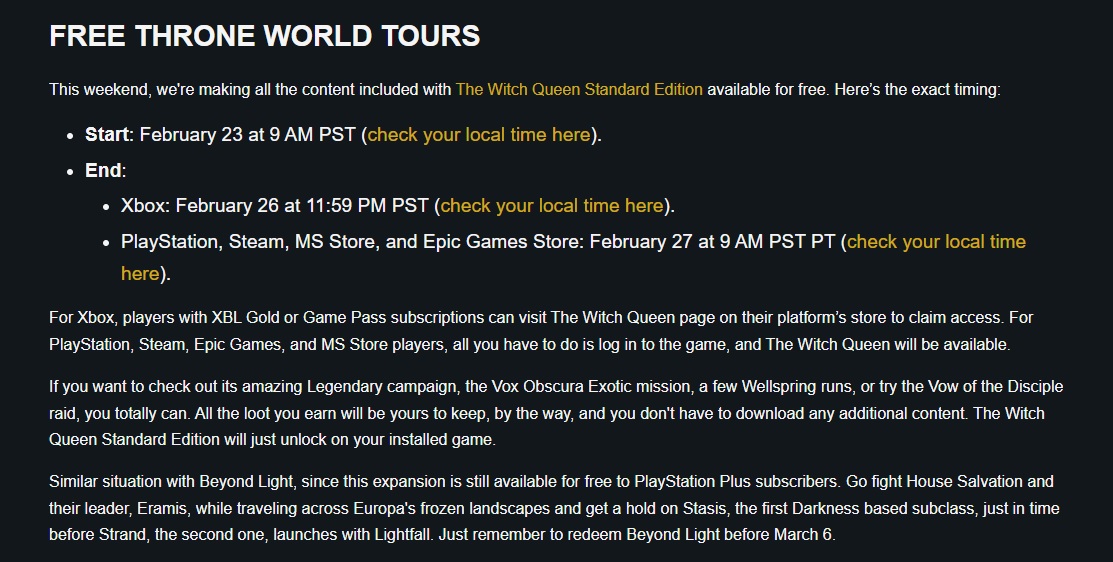The width and height of the screenshot is (1113, 562).
Task: Click the "Xbox: February 26" end time text
Action: pyautogui.click(x=275, y=206)
